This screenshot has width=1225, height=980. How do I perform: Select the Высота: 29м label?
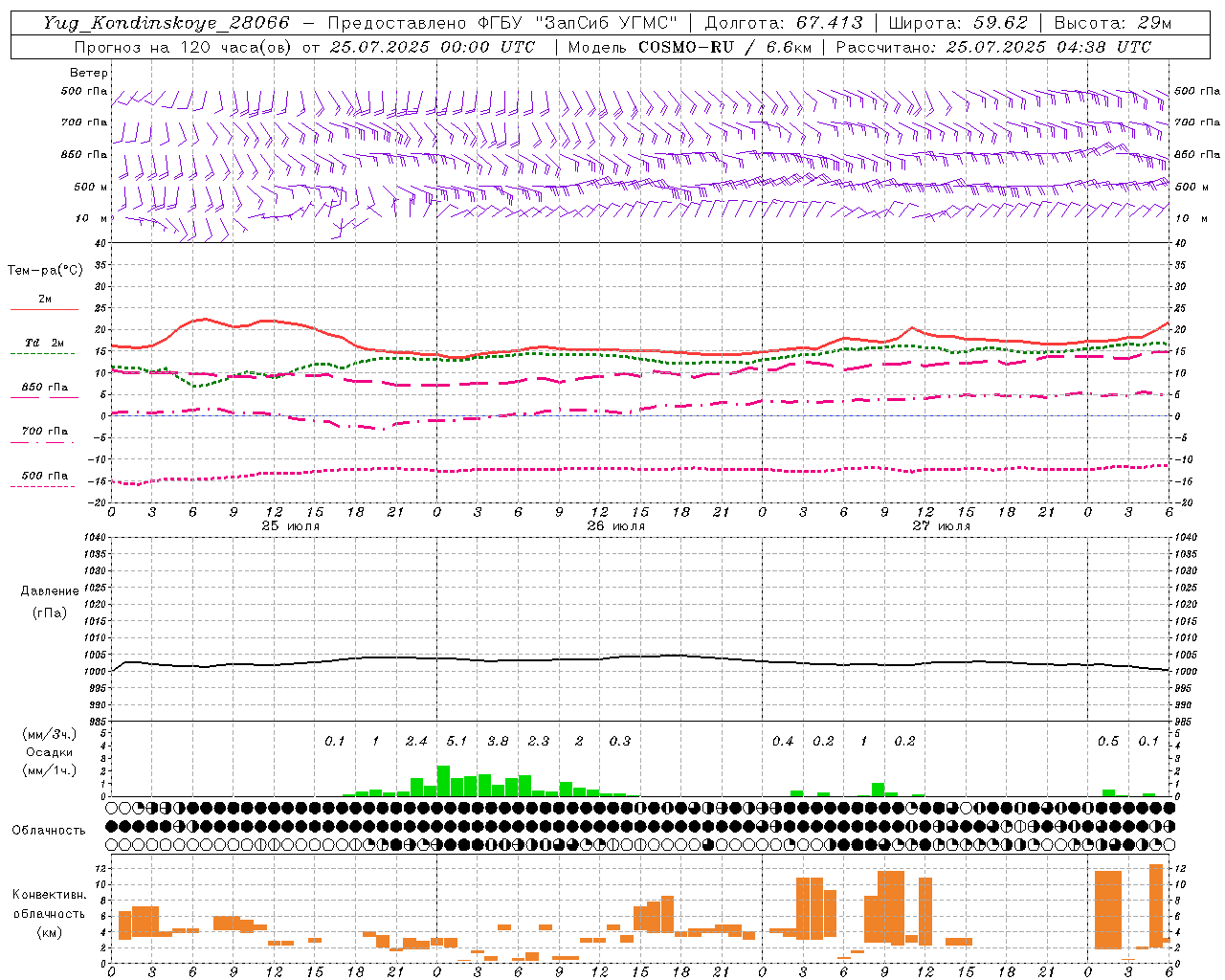pos(1112,23)
